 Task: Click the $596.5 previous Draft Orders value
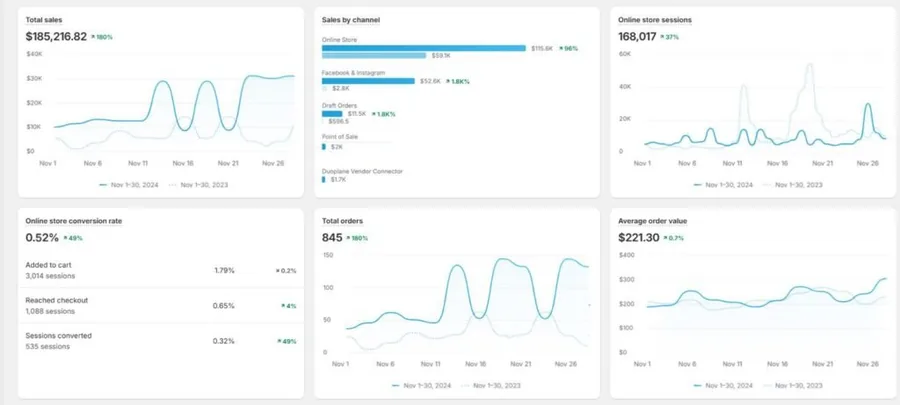tap(338, 122)
